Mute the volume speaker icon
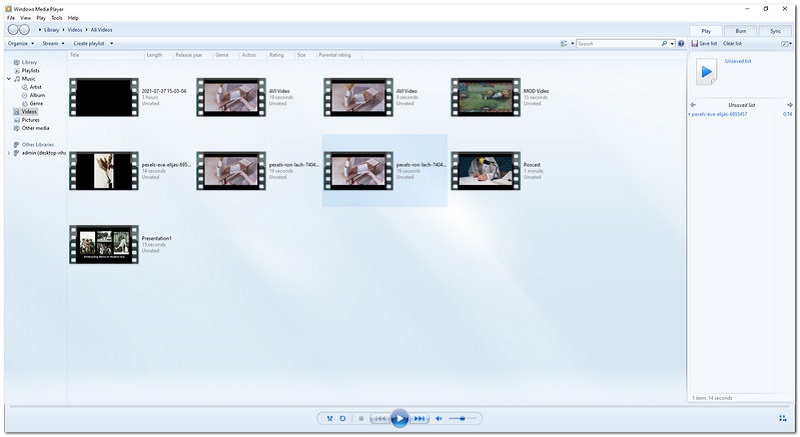Screen dimensions: 800x437 pos(439,419)
